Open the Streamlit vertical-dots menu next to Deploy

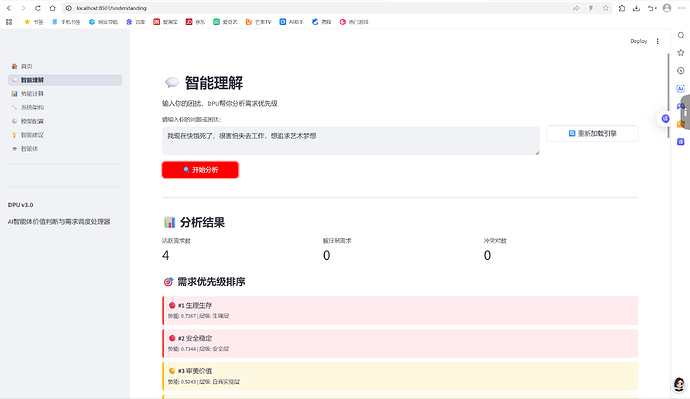pos(657,41)
